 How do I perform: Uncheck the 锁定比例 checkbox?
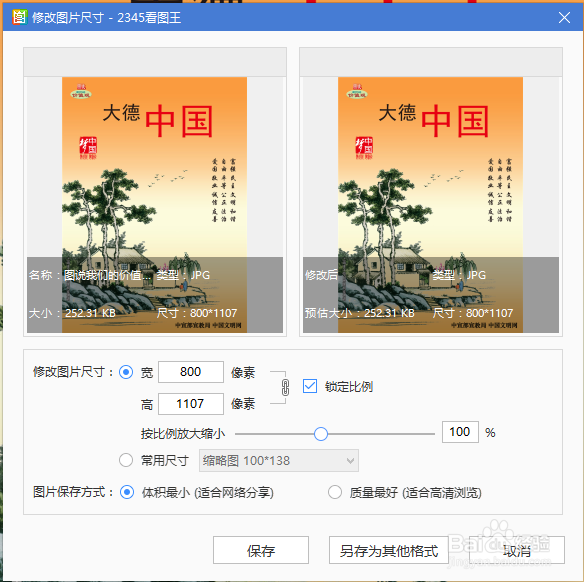tap(310, 387)
